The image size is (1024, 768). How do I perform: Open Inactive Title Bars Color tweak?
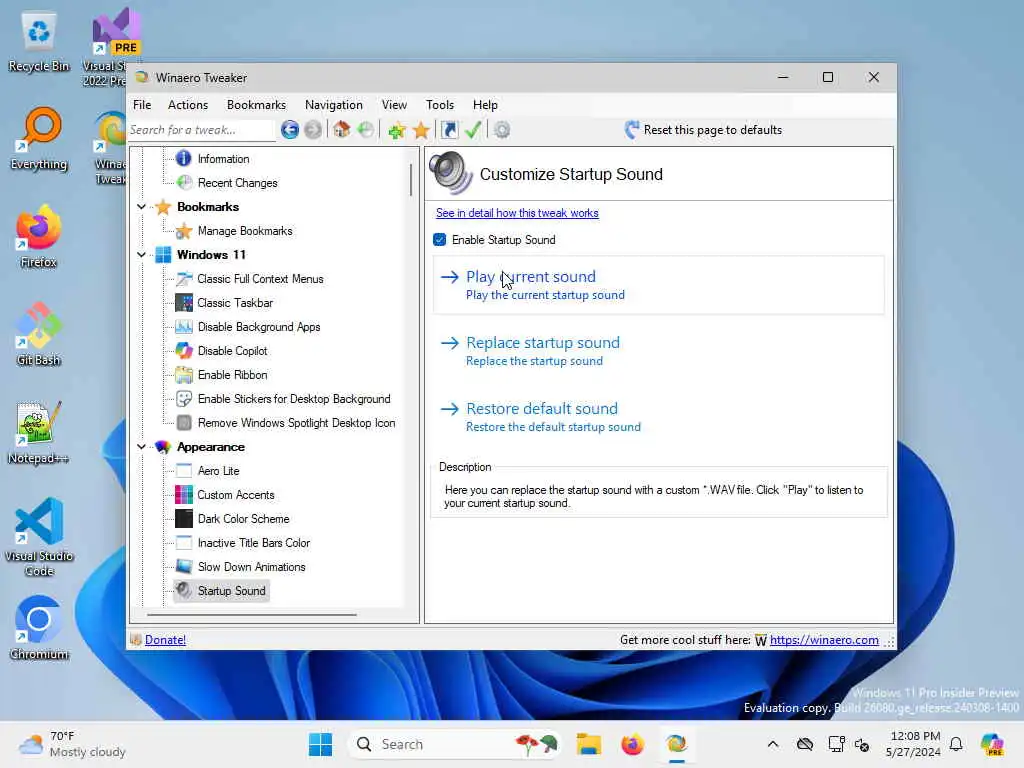pyautogui.click(x=253, y=543)
